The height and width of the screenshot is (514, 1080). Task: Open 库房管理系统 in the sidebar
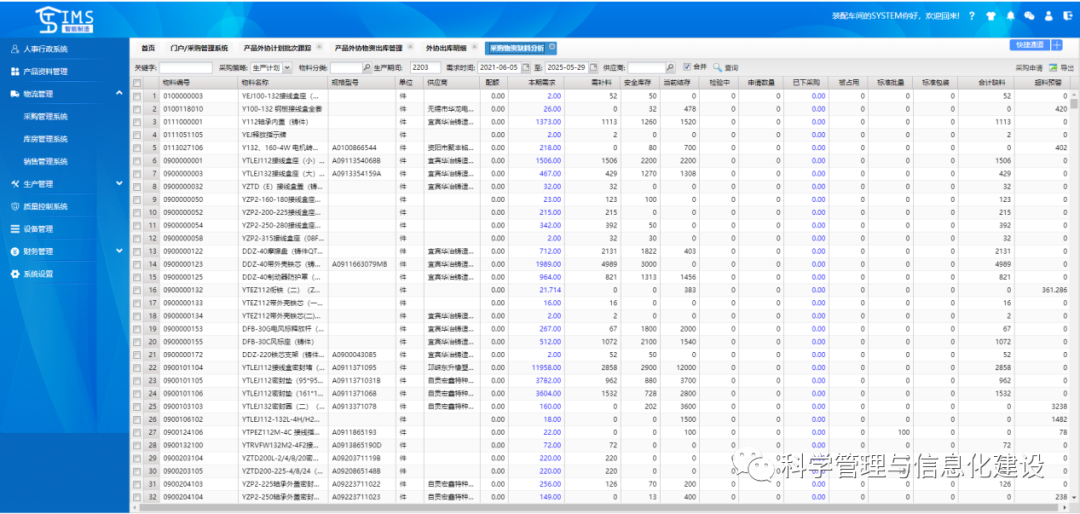[45, 139]
